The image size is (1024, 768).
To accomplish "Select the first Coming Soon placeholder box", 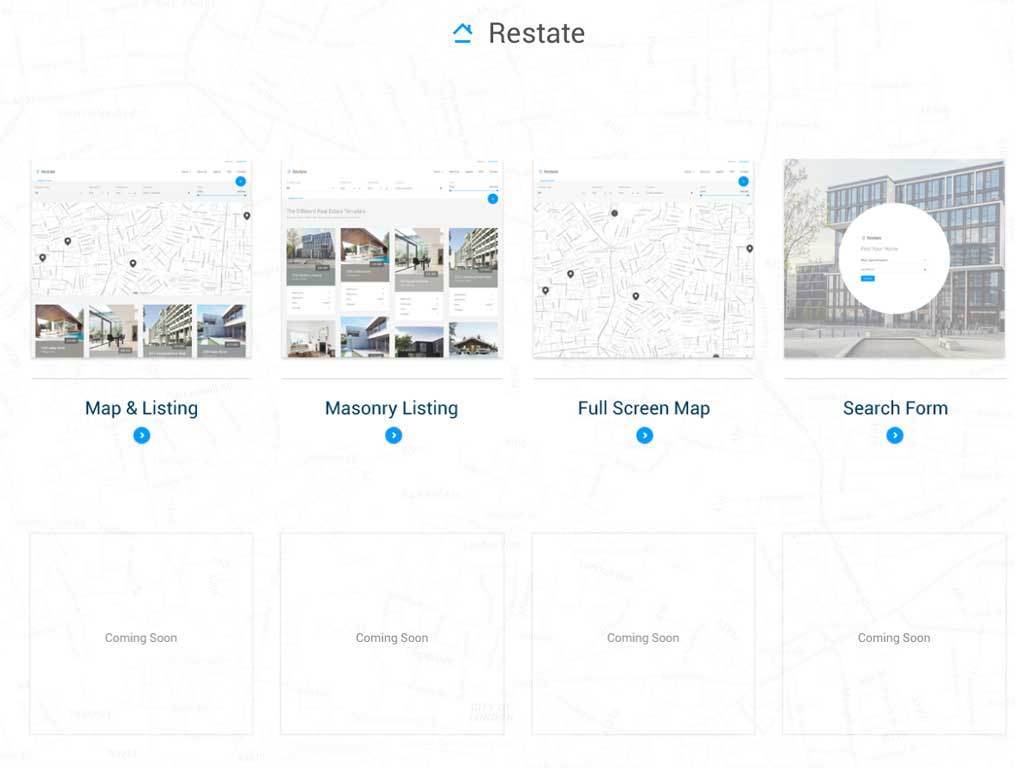I will click(x=141, y=634).
